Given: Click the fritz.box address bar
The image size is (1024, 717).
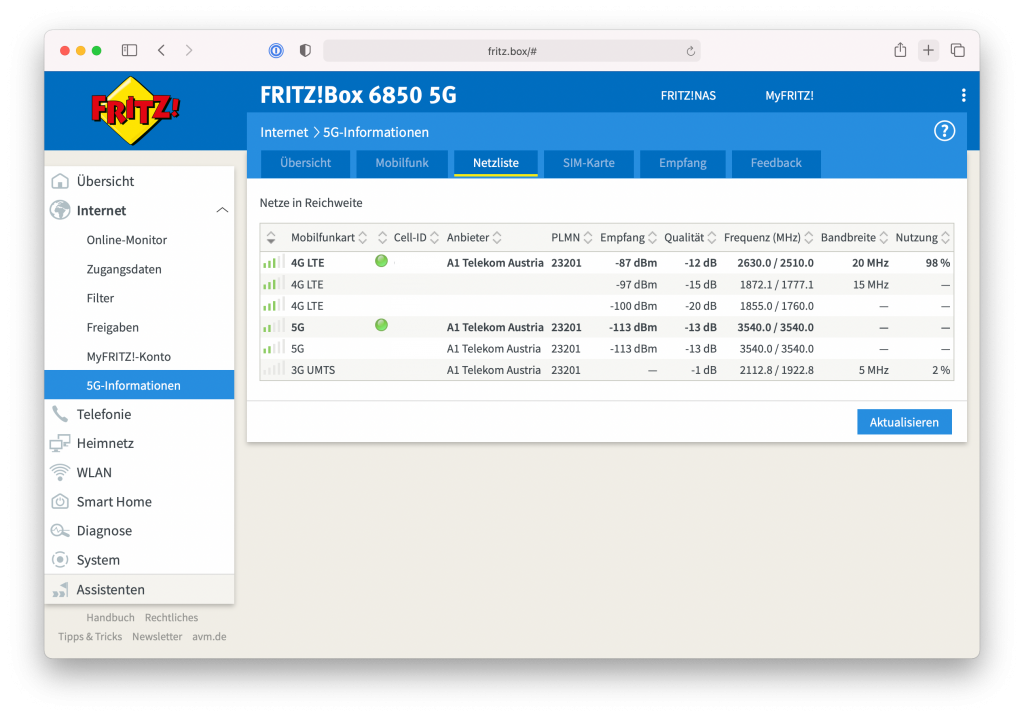Looking at the screenshot, I should tap(512, 51).
